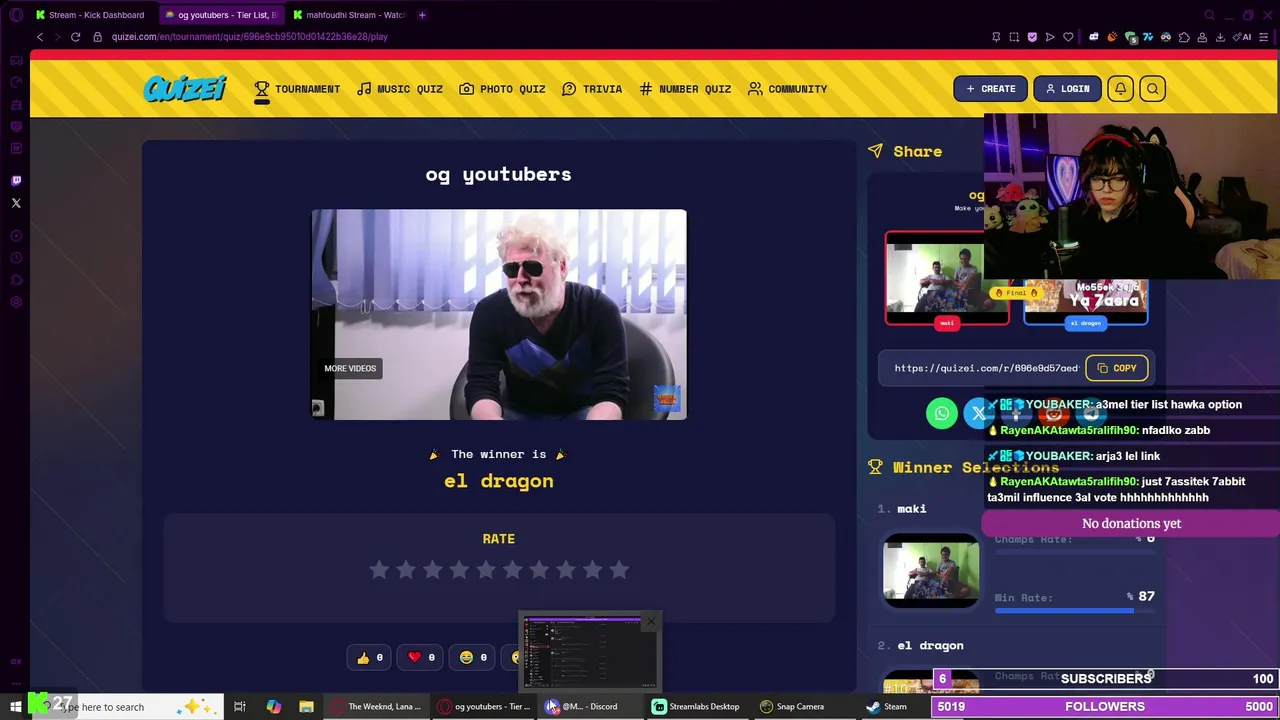Open the maki winner selection thumbnail
The image size is (1280, 720).
pos(931,570)
